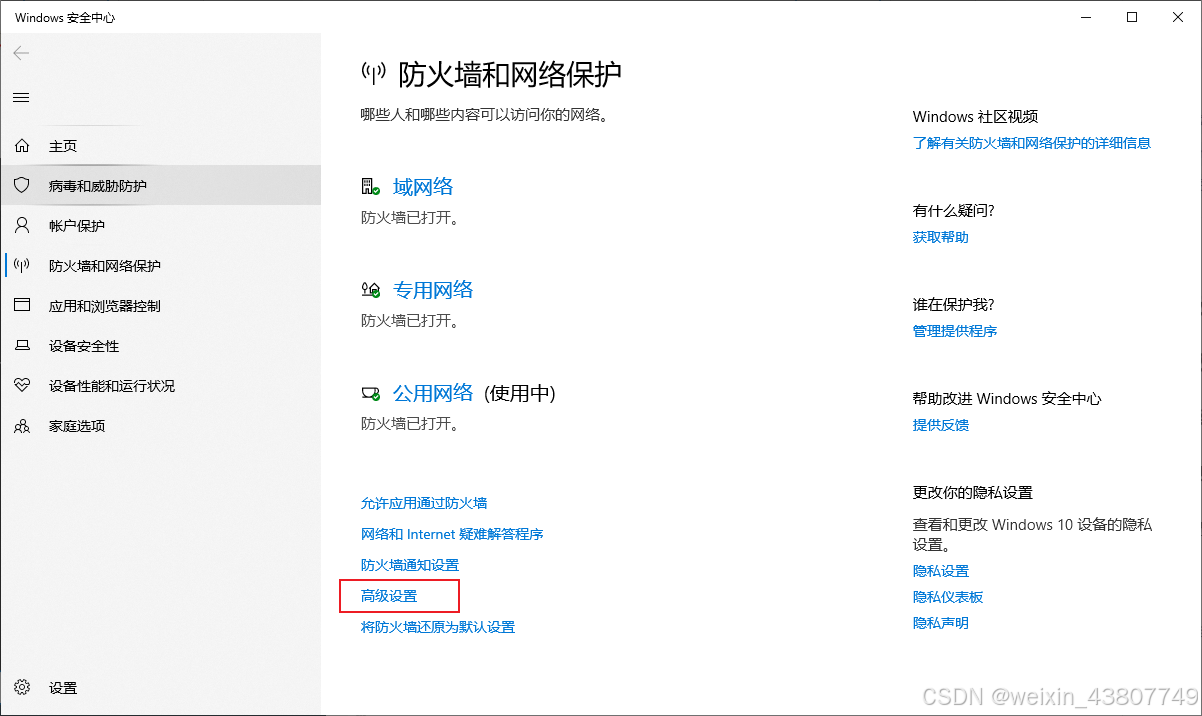This screenshot has height=716, width=1202.
Task: Click 将防火墙还原为默认设置 link
Action: tap(438, 627)
